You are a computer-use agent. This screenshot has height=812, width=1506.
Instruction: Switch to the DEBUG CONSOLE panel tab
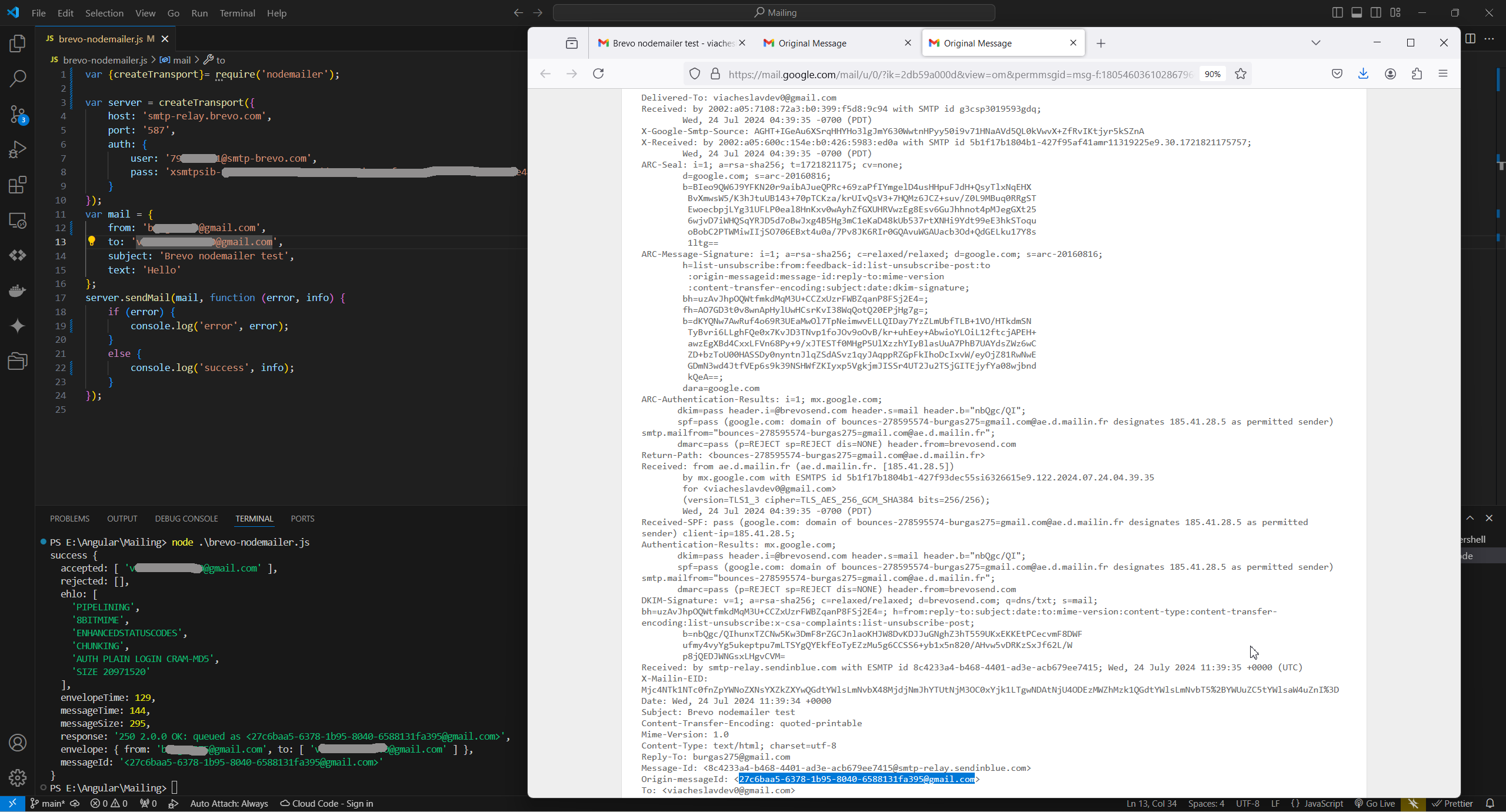(x=186, y=519)
